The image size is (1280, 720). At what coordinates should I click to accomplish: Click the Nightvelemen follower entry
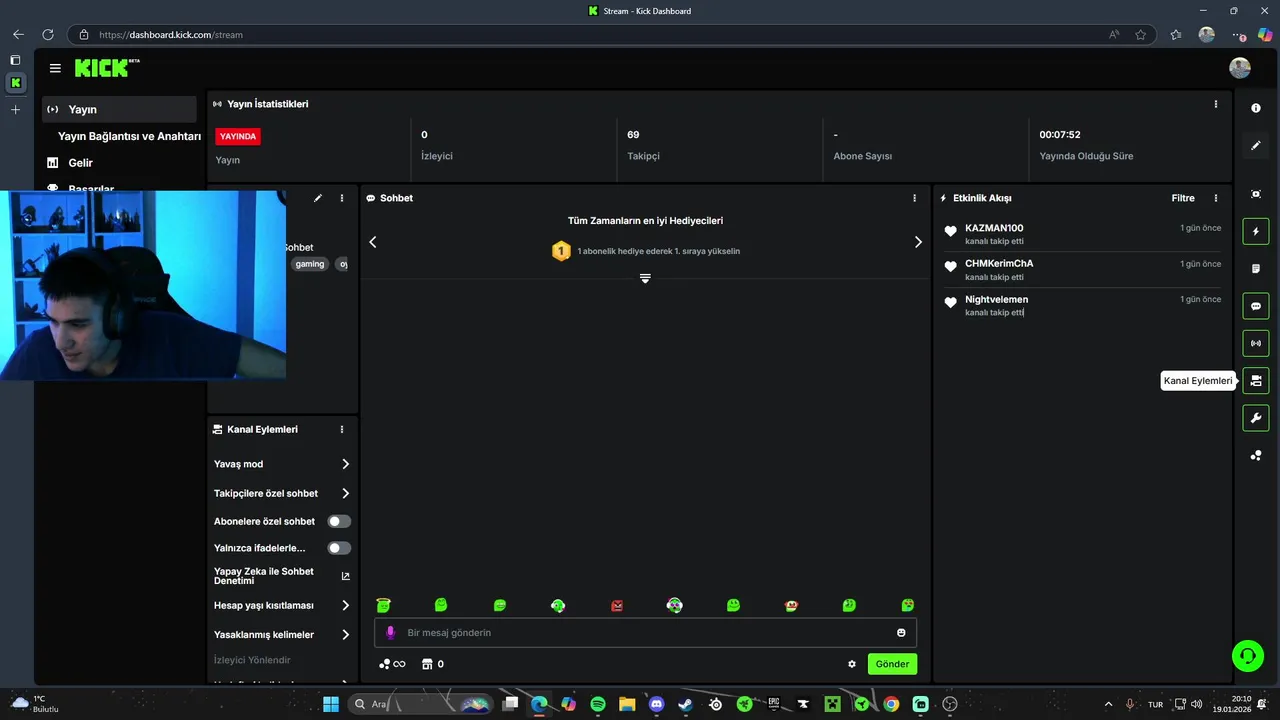[x=1081, y=305]
